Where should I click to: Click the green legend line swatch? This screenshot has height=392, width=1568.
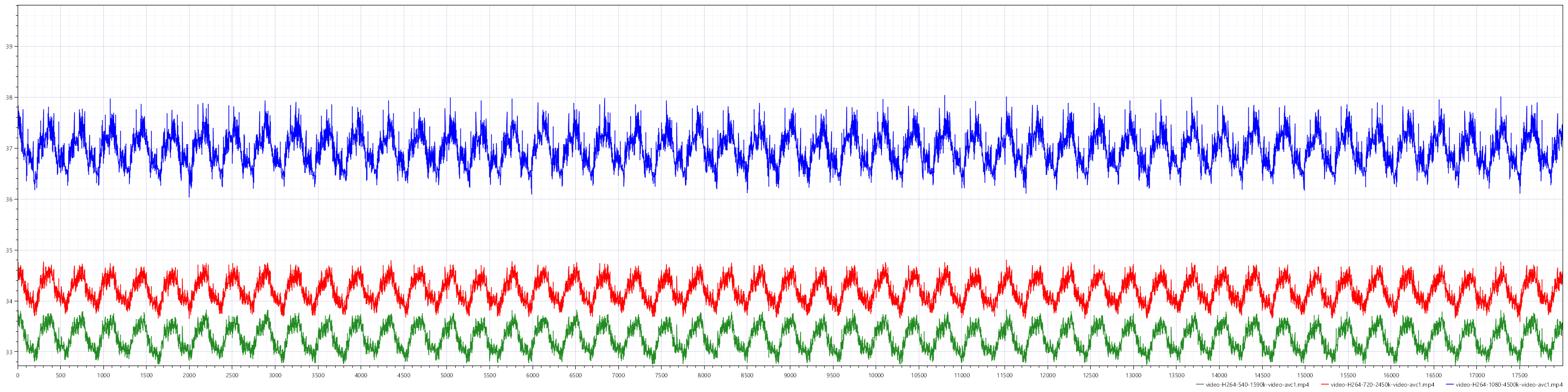pyautogui.click(x=1199, y=385)
